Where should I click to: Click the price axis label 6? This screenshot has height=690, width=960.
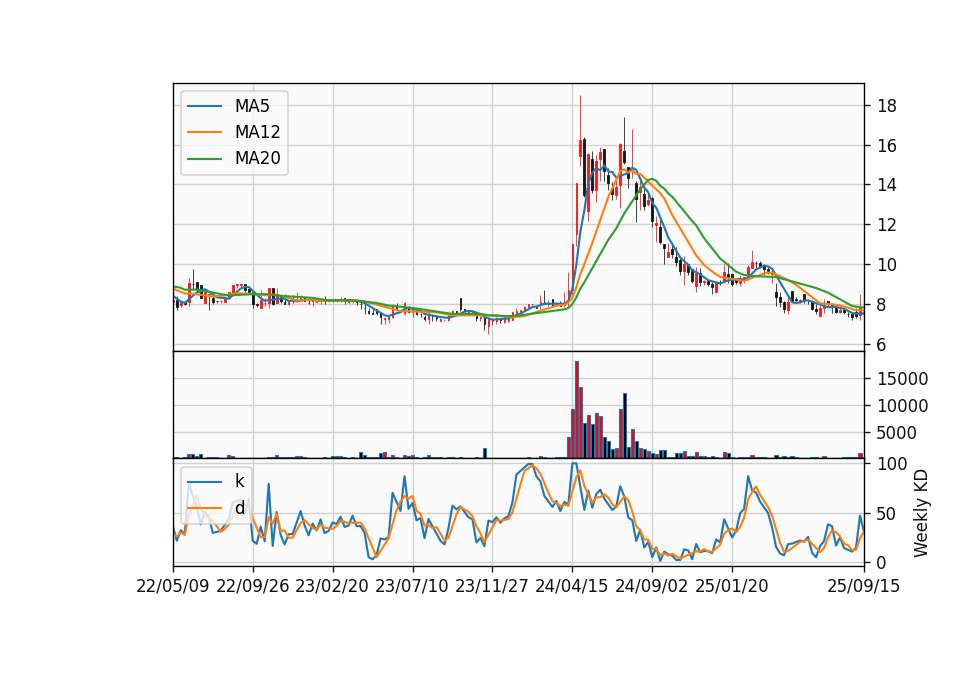882,345
